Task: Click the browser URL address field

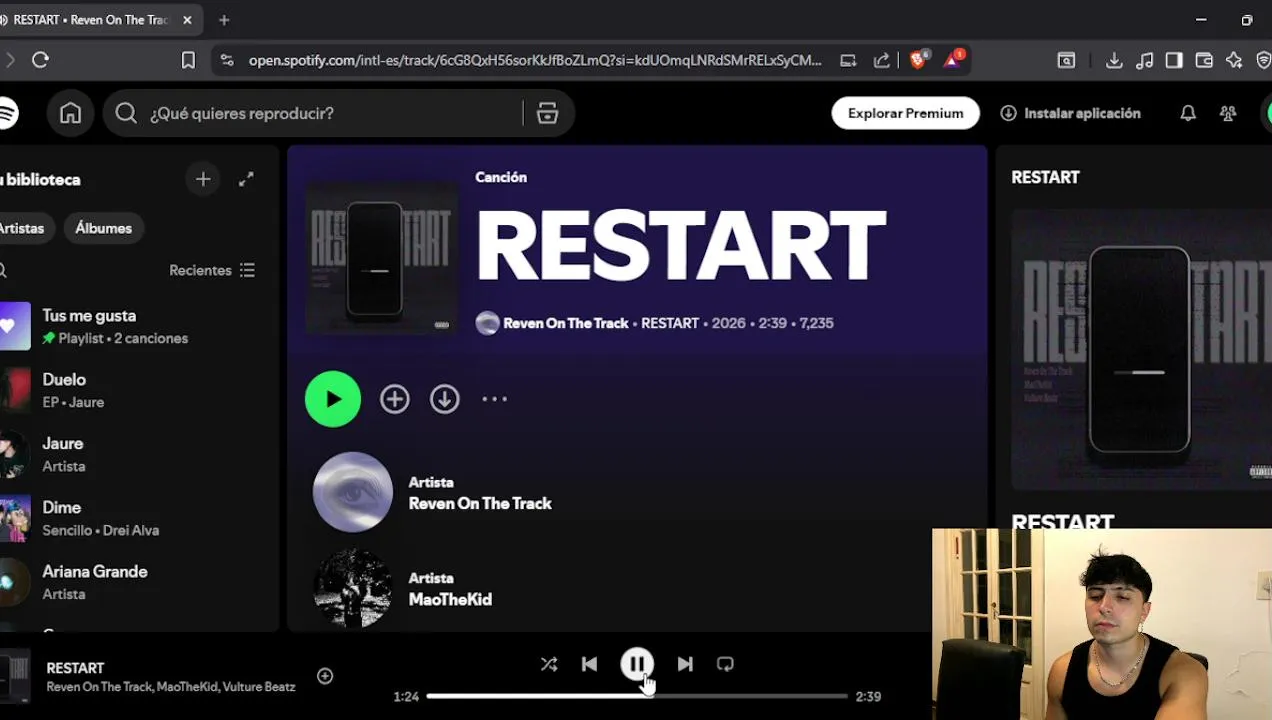Action: point(535,60)
